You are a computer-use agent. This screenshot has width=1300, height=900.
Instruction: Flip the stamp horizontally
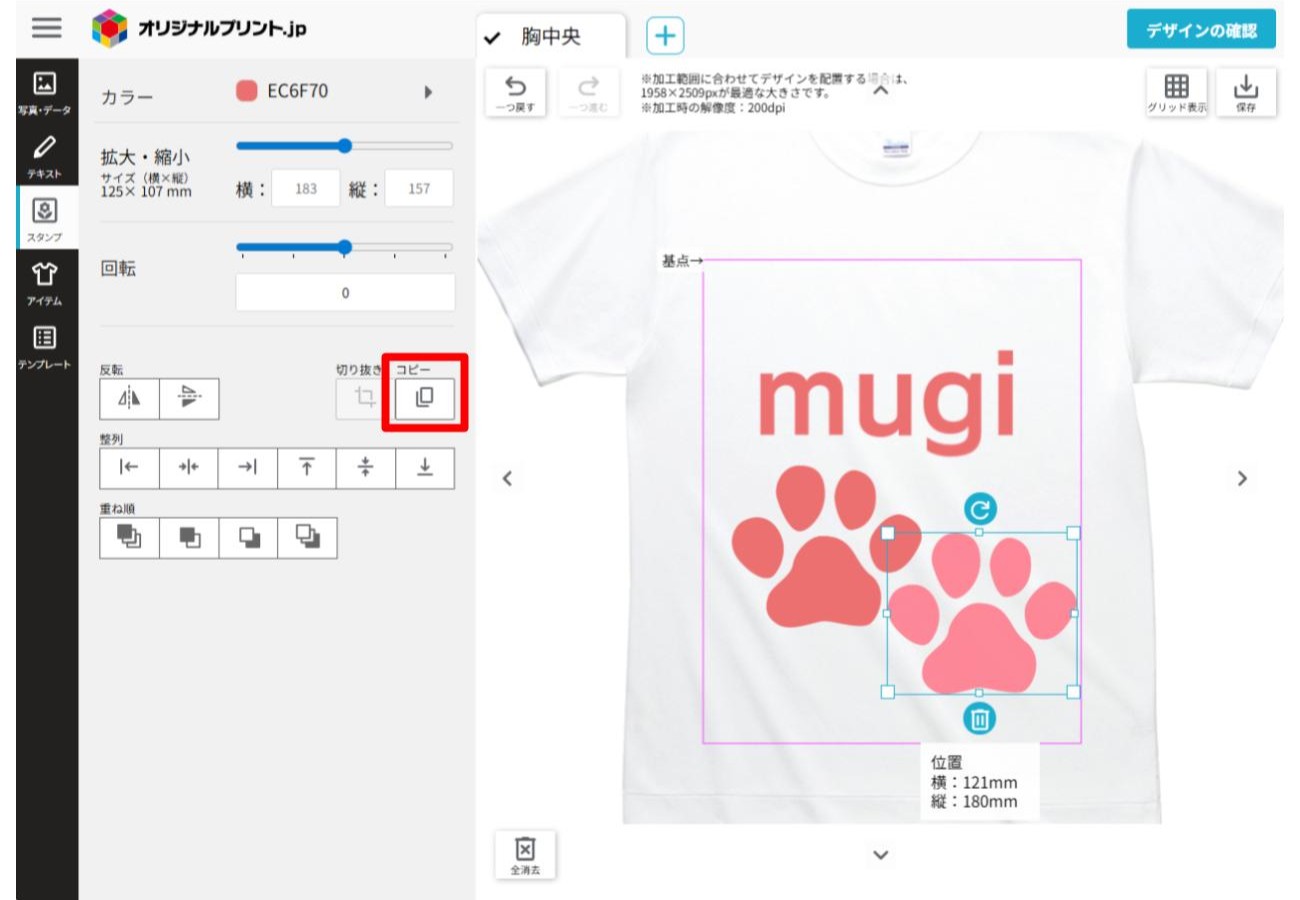[x=130, y=399]
